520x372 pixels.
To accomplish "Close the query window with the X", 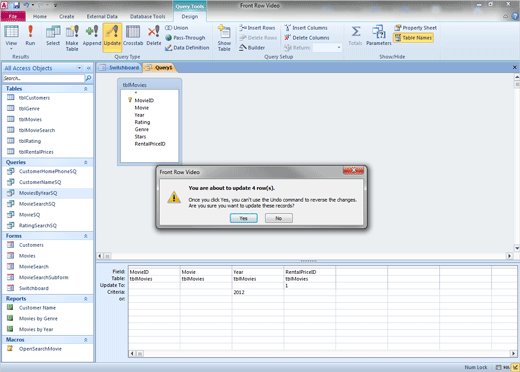I will point(514,67).
